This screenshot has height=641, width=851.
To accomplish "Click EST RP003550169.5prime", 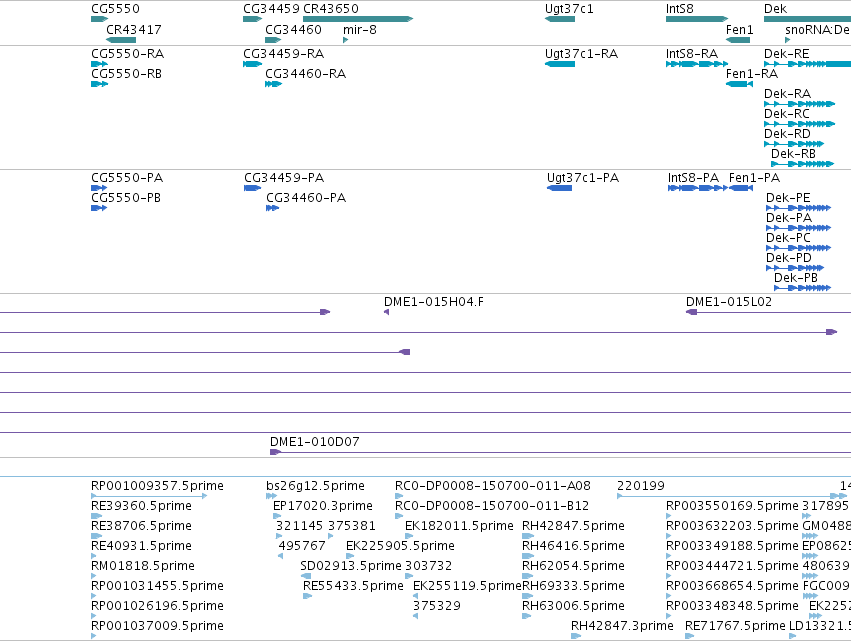I will click(732, 506).
